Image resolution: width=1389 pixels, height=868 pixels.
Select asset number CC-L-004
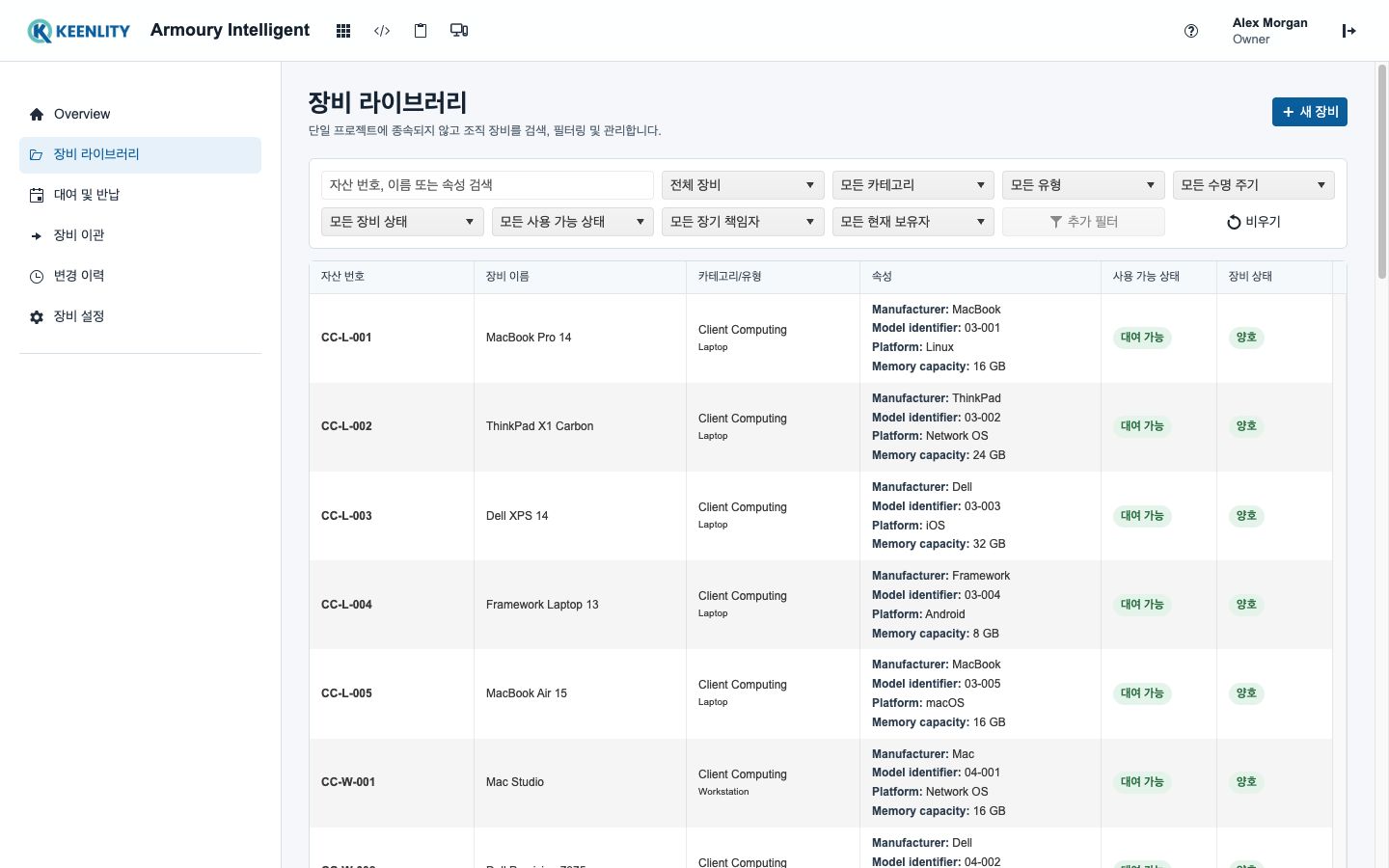point(346,605)
